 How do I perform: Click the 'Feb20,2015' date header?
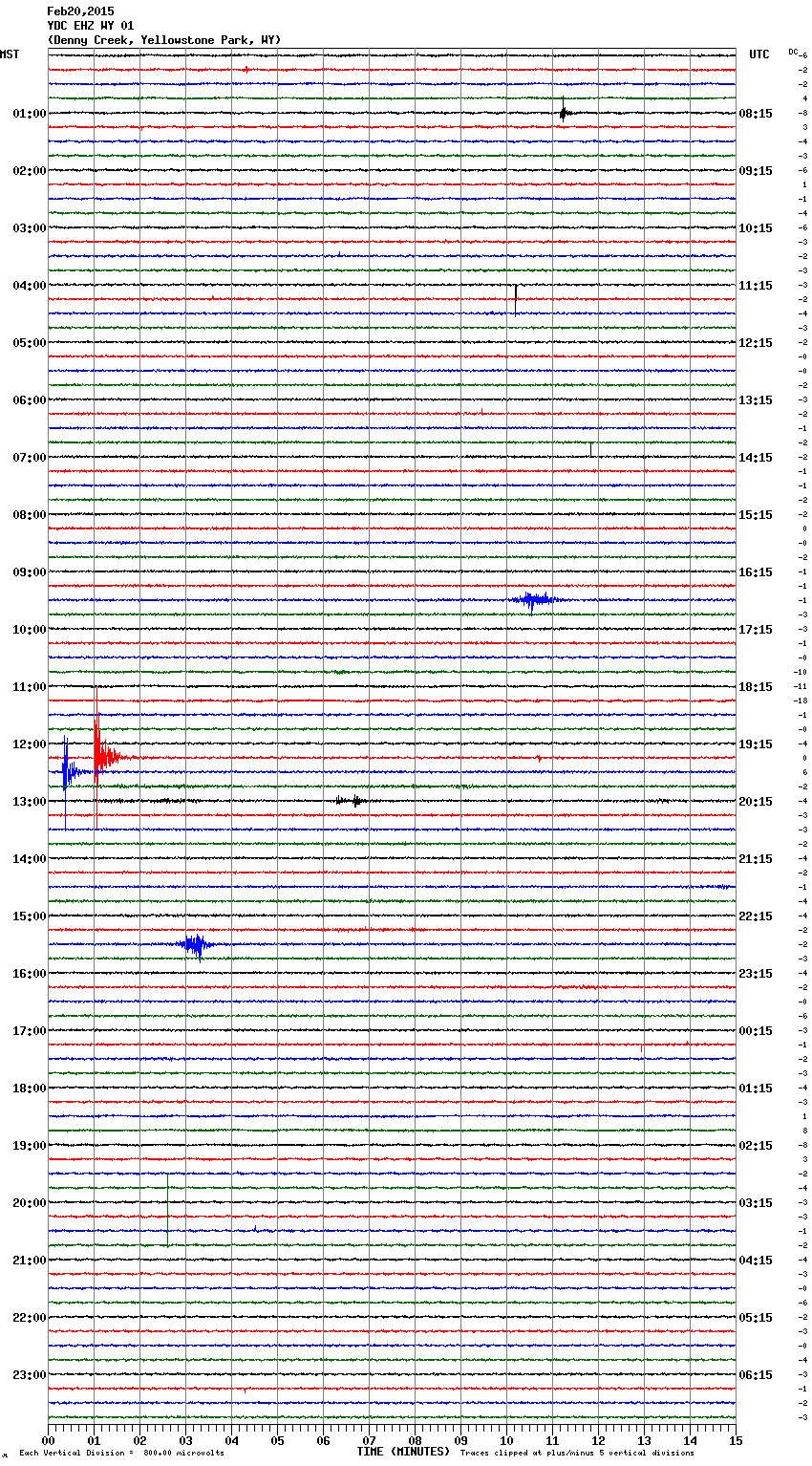coord(80,11)
